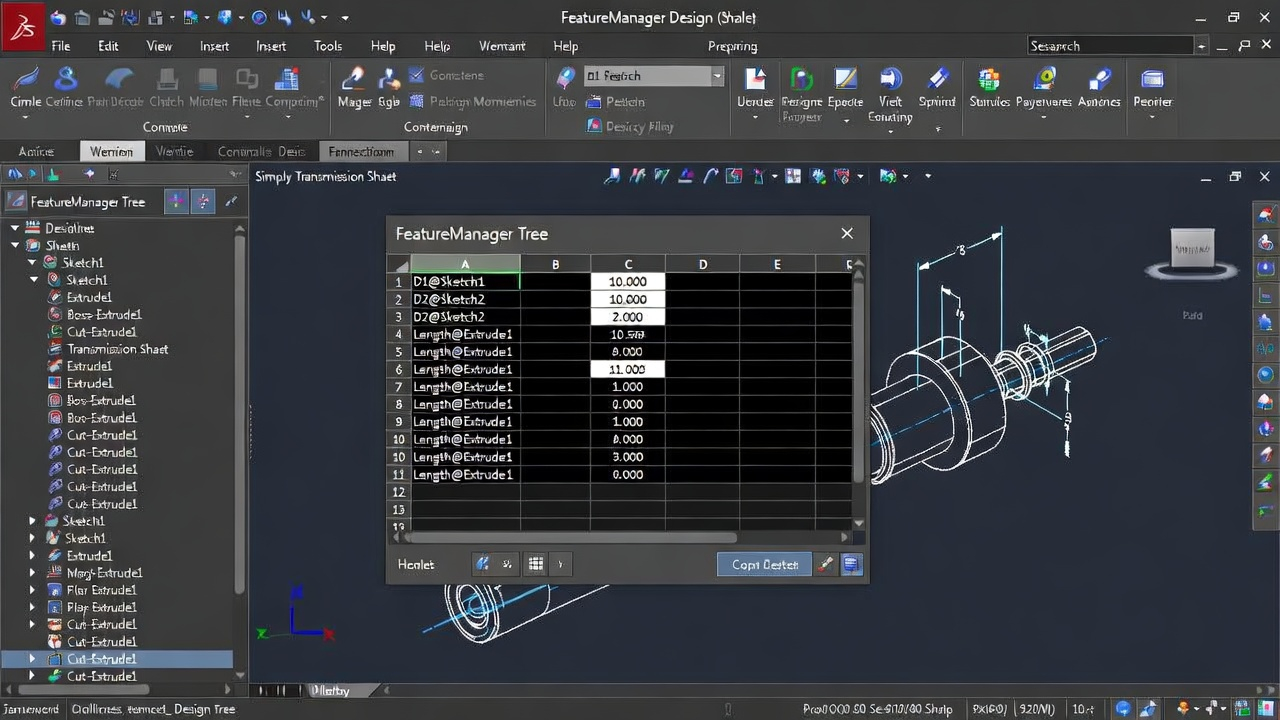Open the sketch selection dropdown in the toolbar
This screenshot has width=1280, height=720.
coord(716,76)
